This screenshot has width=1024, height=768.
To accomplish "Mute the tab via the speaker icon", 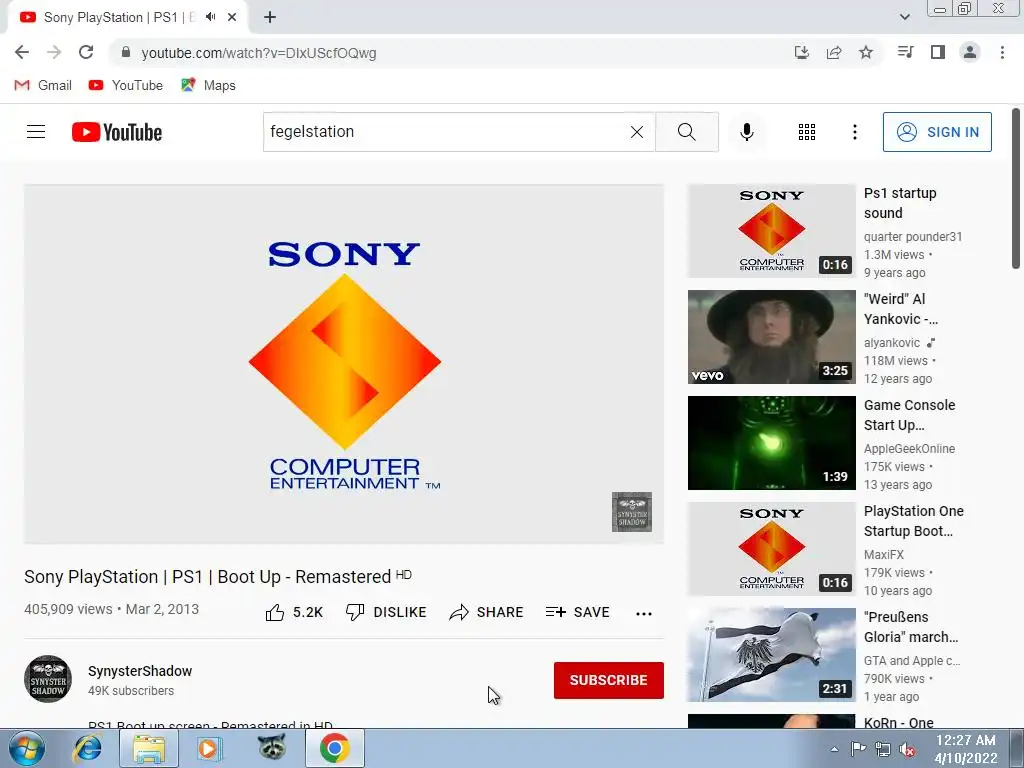I will (210, 17).
